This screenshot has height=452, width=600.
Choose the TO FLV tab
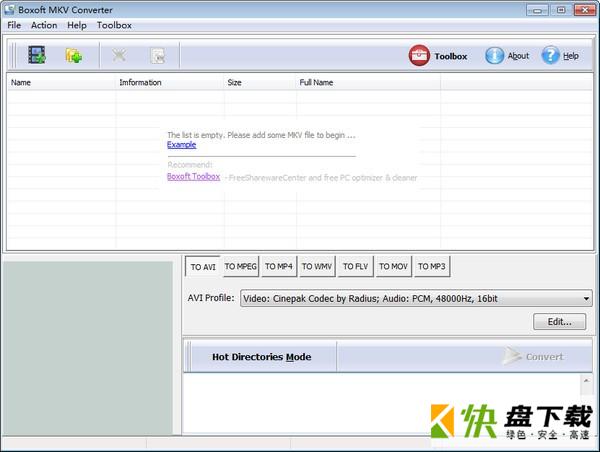click(355, 266)
